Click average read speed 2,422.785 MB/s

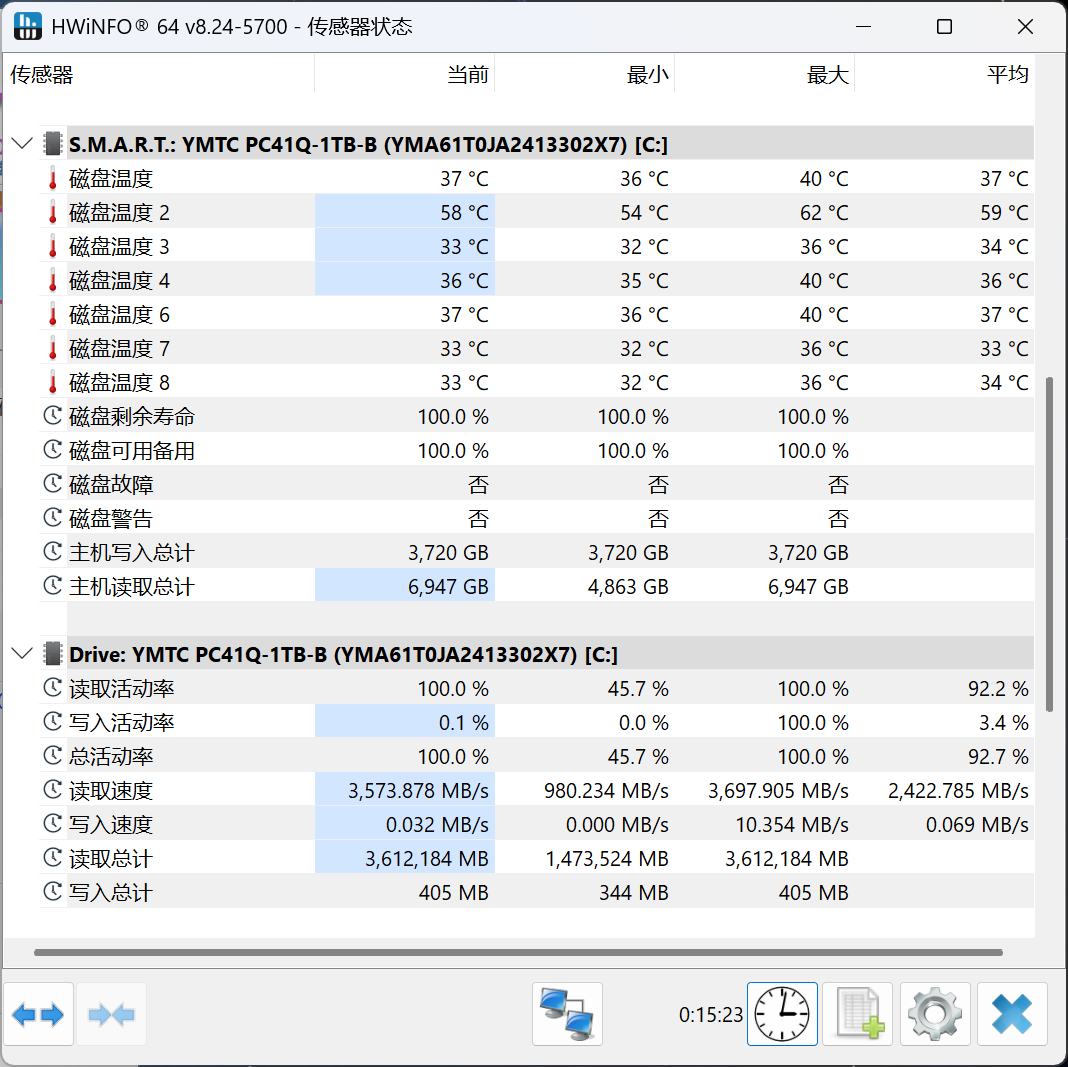coord(958,791)
